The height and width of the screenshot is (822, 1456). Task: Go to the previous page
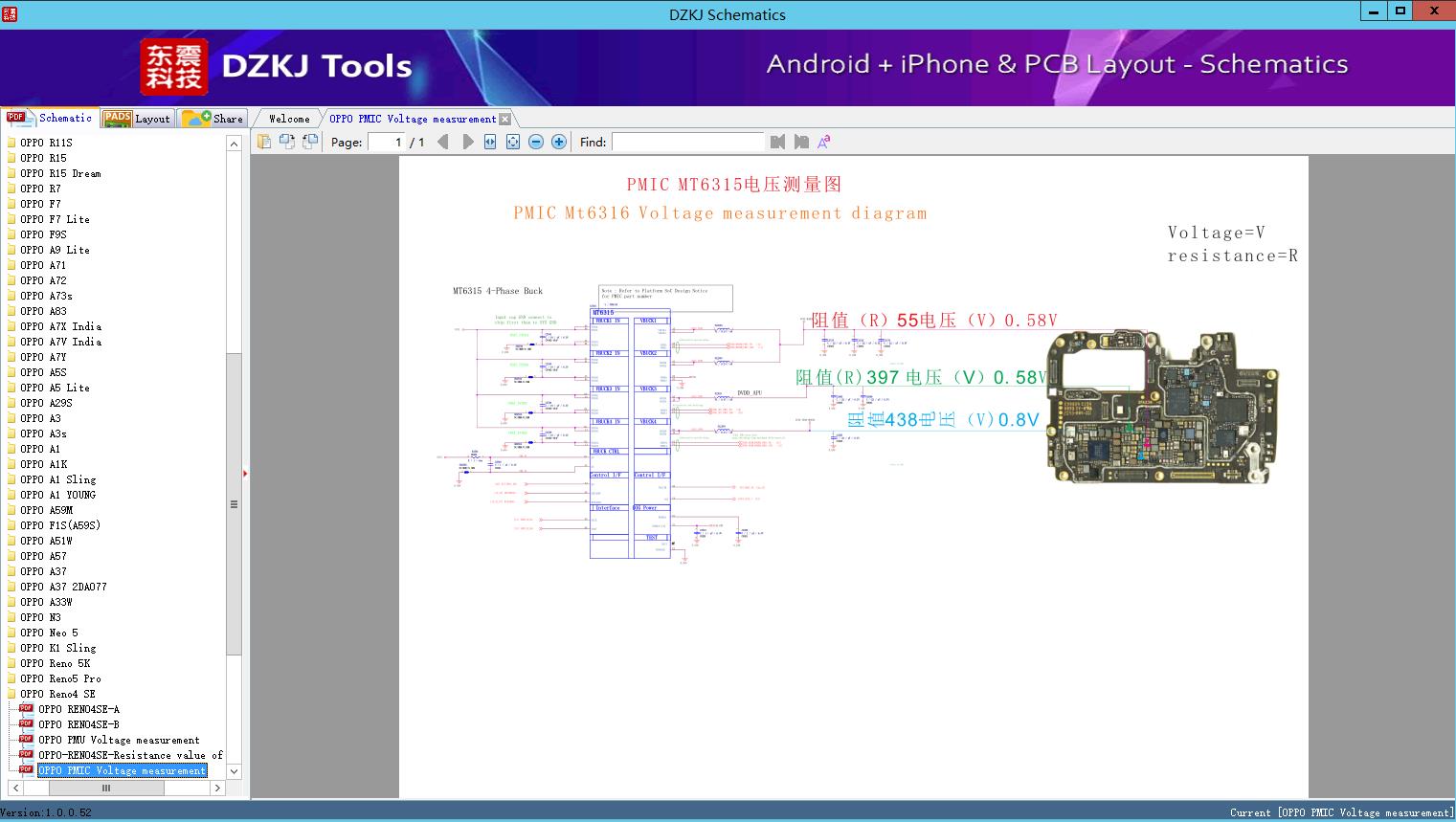pos(442,142)
